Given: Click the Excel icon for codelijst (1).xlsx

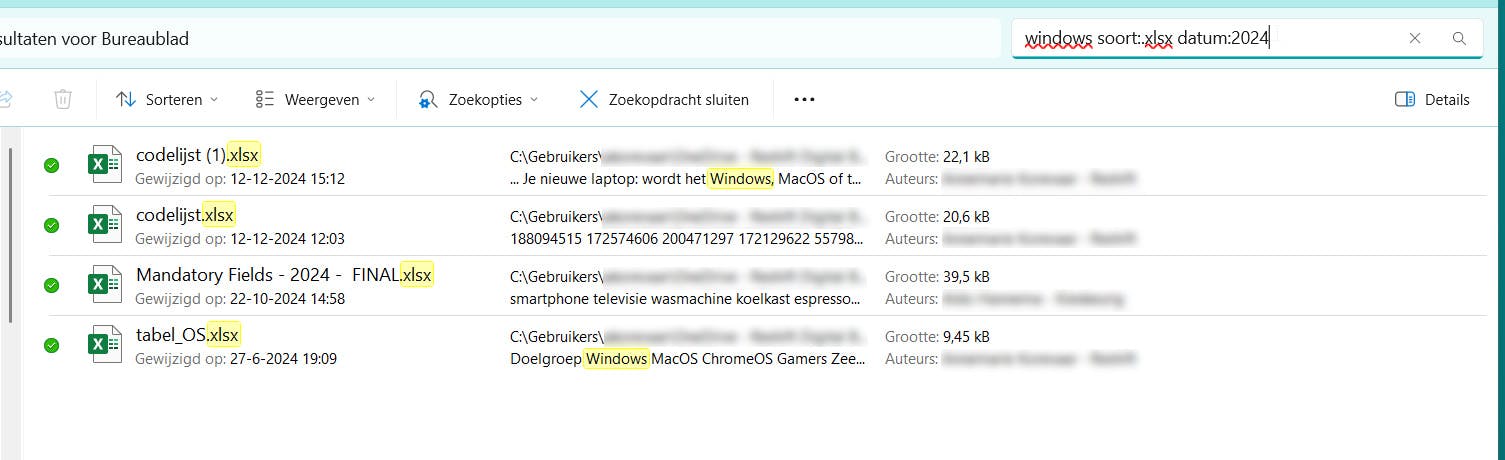Looking at the screenshot, I should pyautogui.click(x=99, y=165).
